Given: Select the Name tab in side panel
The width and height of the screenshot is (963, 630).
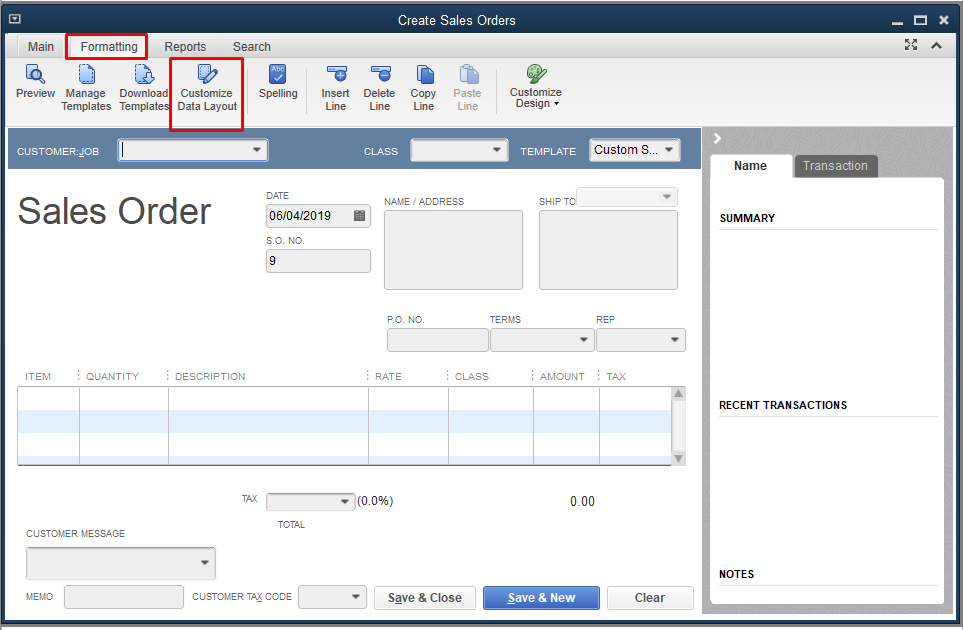Looking at the screenshot, I should pos(750,166).
